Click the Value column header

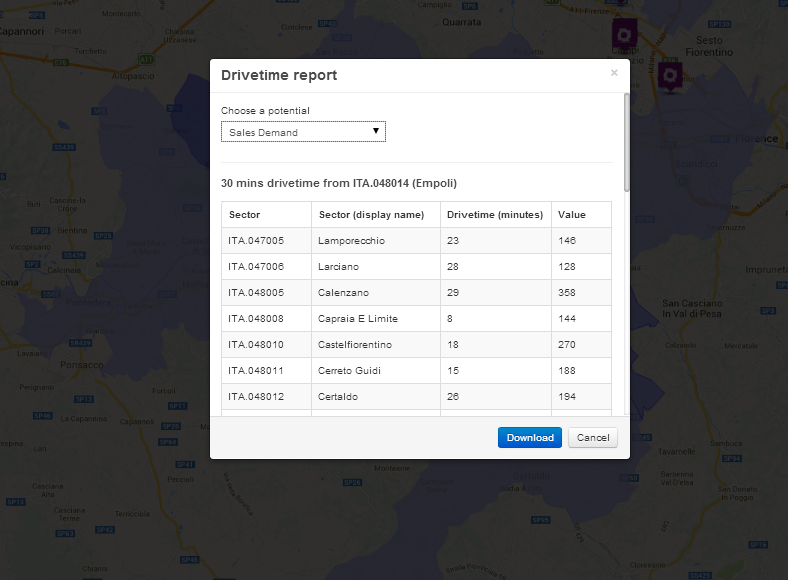581,215
